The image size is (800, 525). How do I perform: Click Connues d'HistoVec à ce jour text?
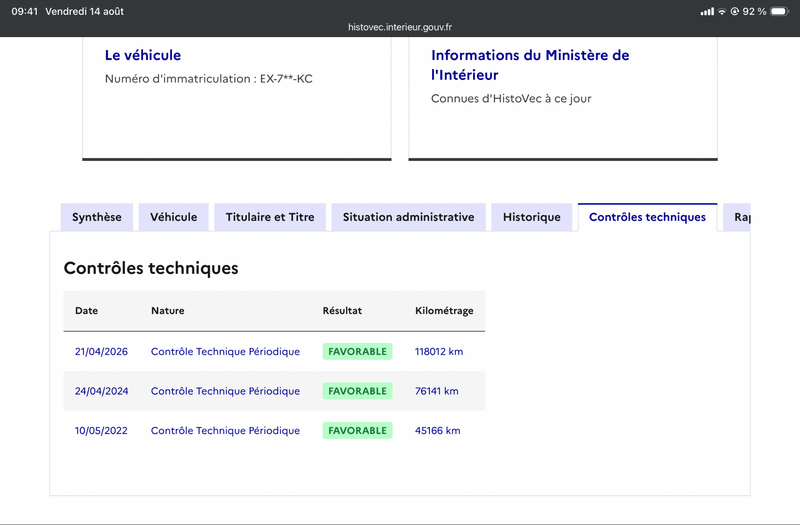tap(511, 98)
